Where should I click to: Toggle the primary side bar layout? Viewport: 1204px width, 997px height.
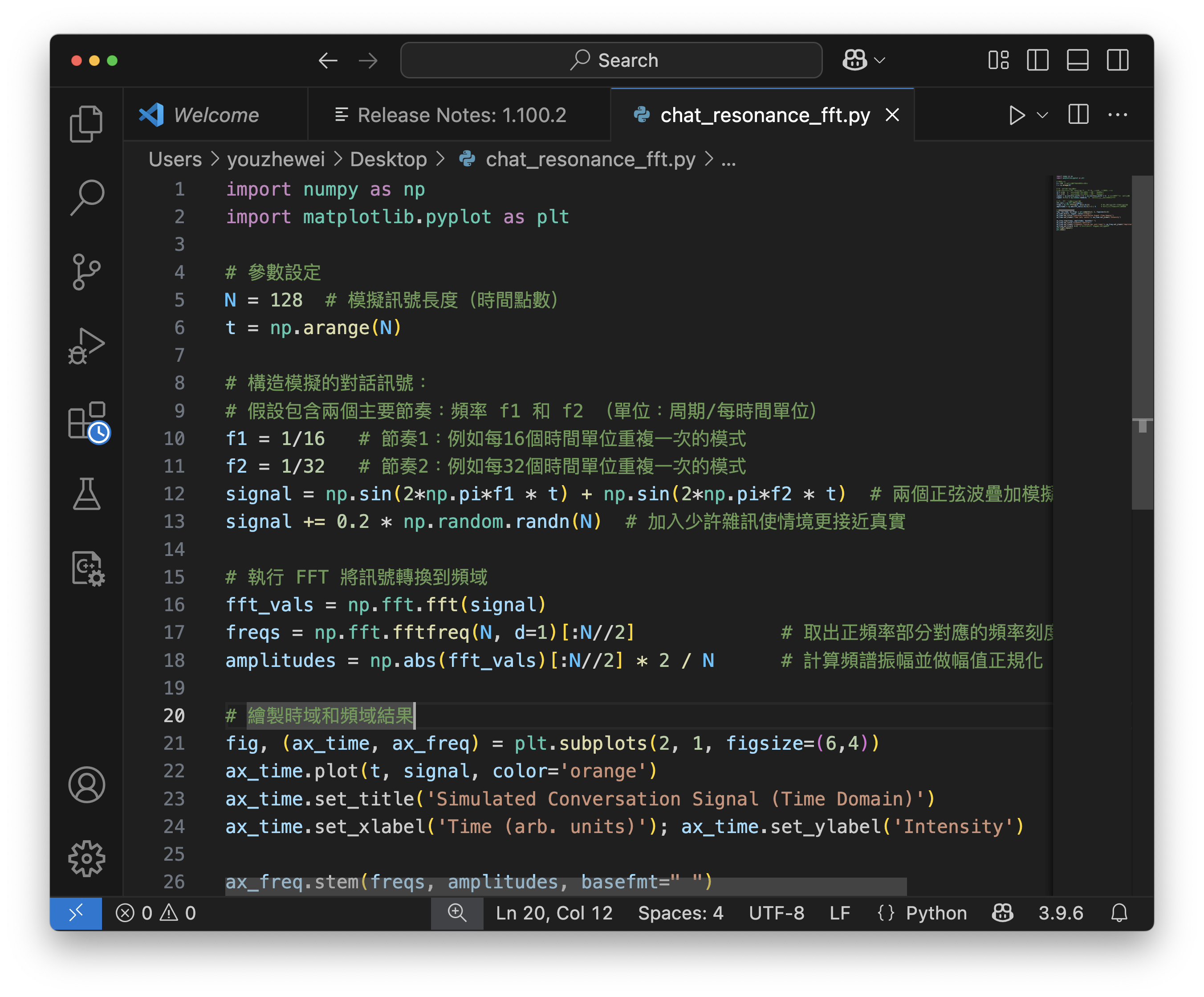click(x=1038, y=60)
